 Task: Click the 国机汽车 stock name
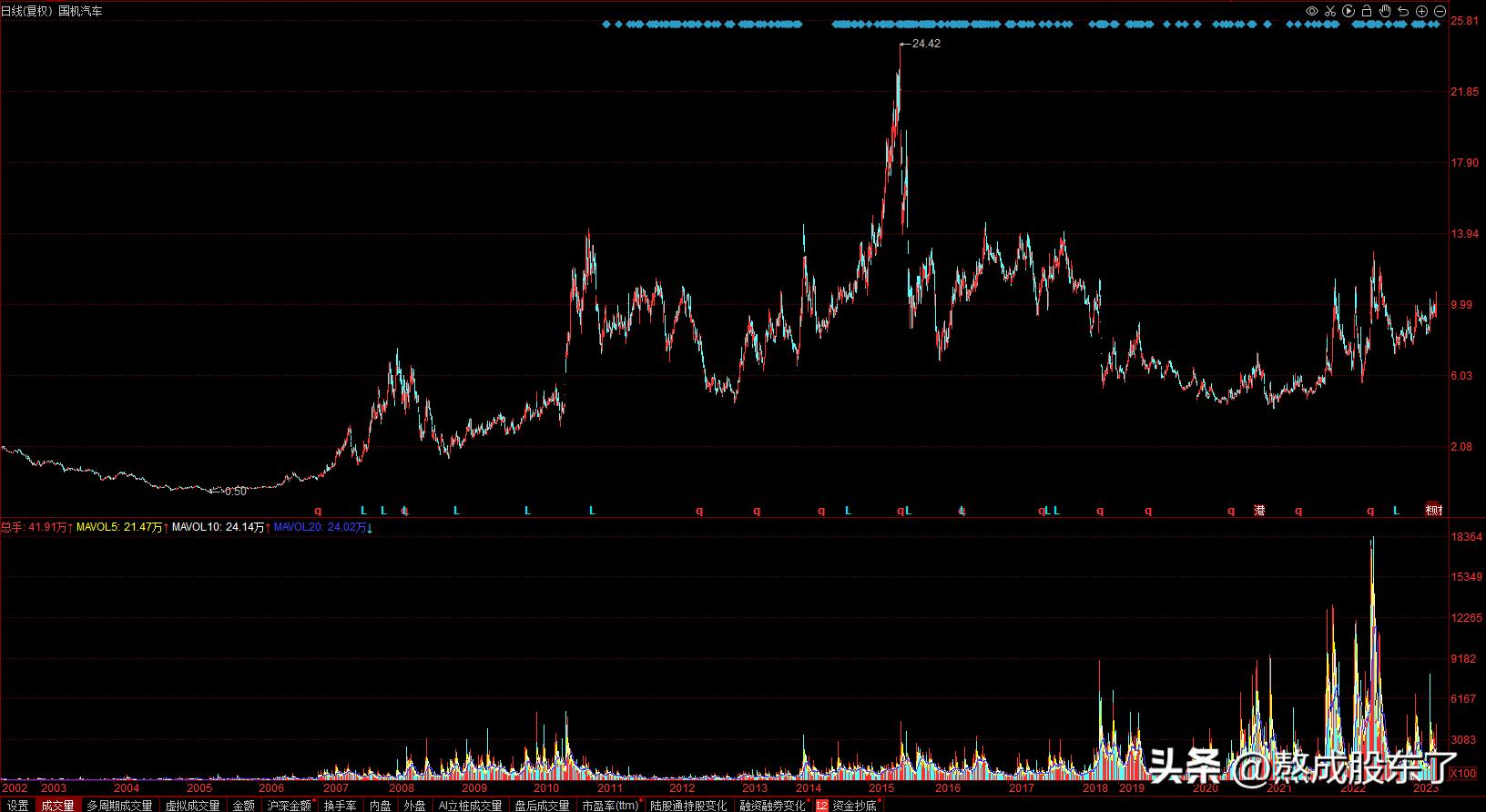(x=80, y=11)
